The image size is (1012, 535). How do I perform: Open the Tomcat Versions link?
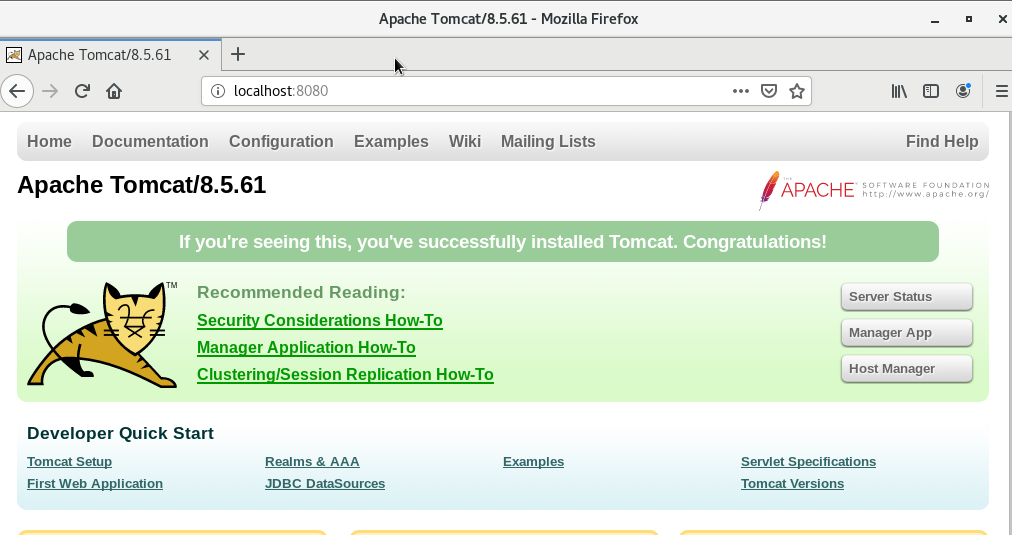pos(792,483)
